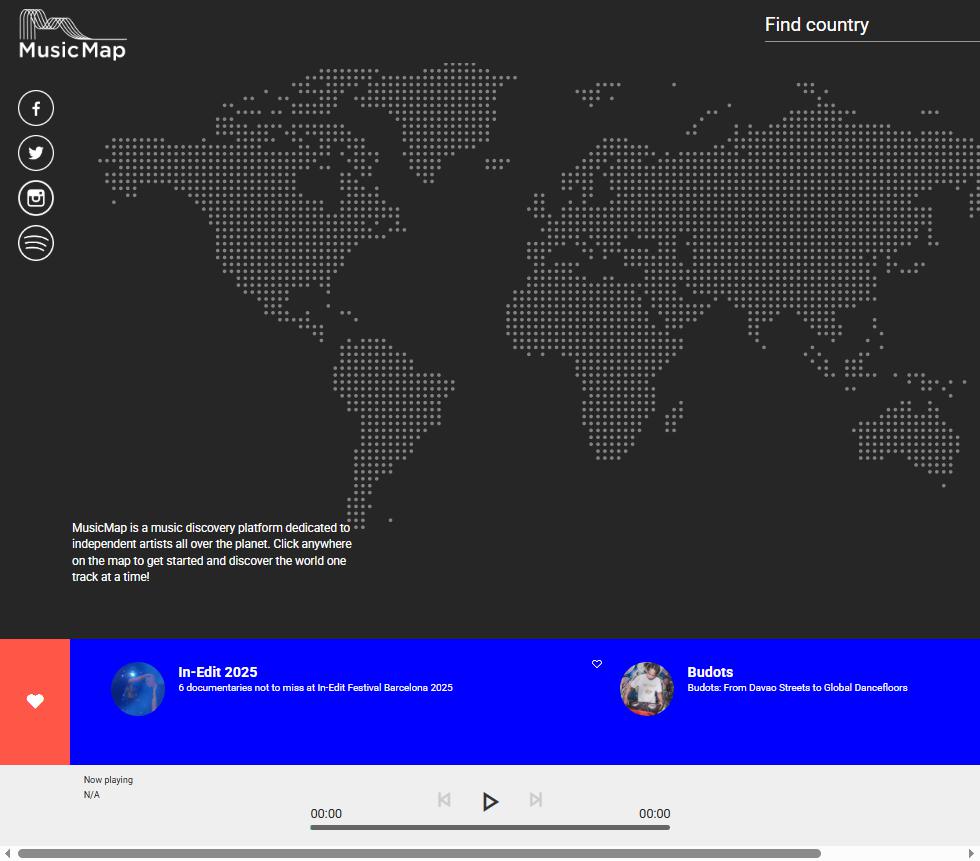Click Africa on the dotted map
The image size is (980, 861).
pyautogui.click(x=594, y=362)
